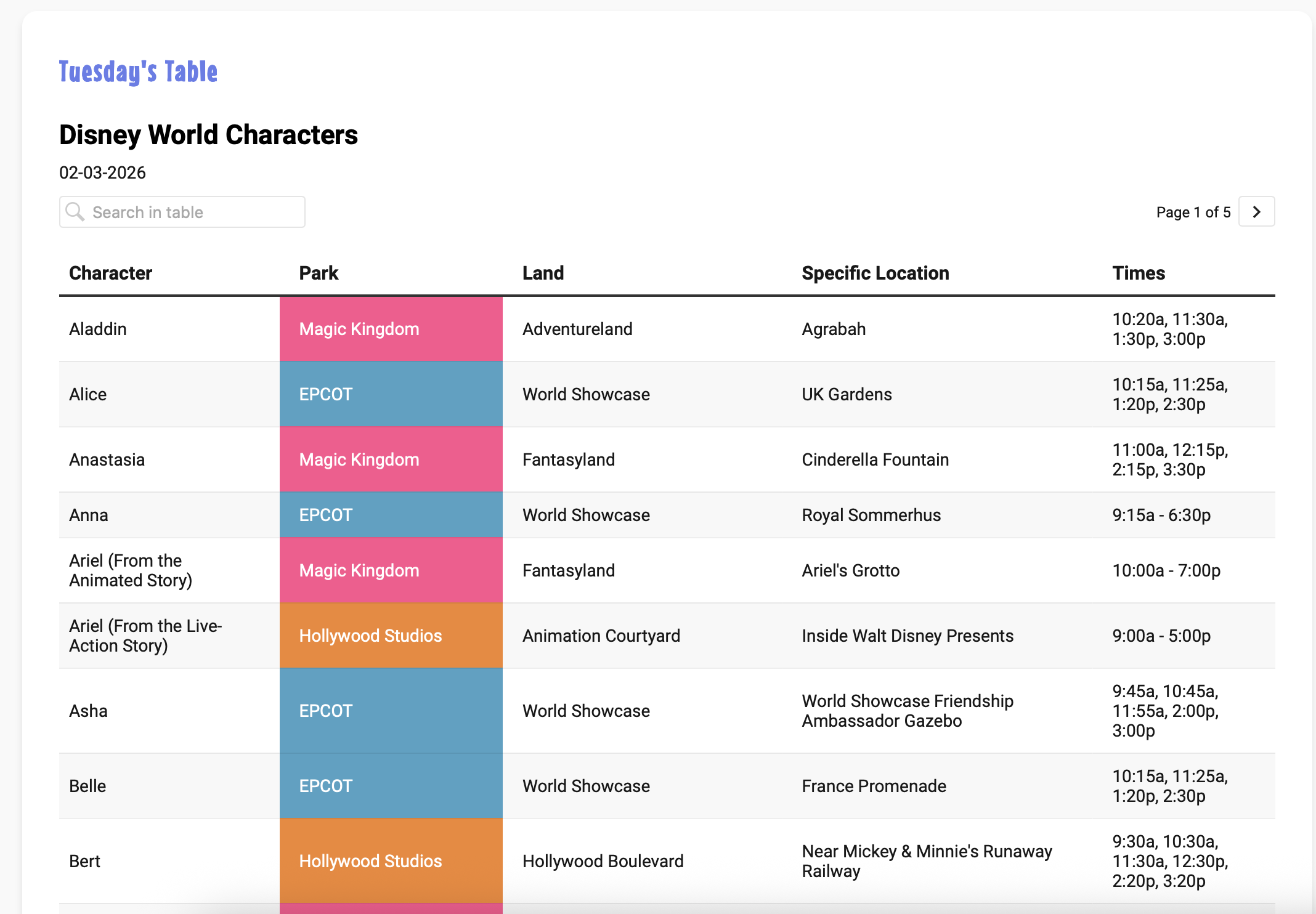Select the pink Magic Kingdom cell for Aladdin
Screen dimensions: 1316x914
tap(391, 329)
